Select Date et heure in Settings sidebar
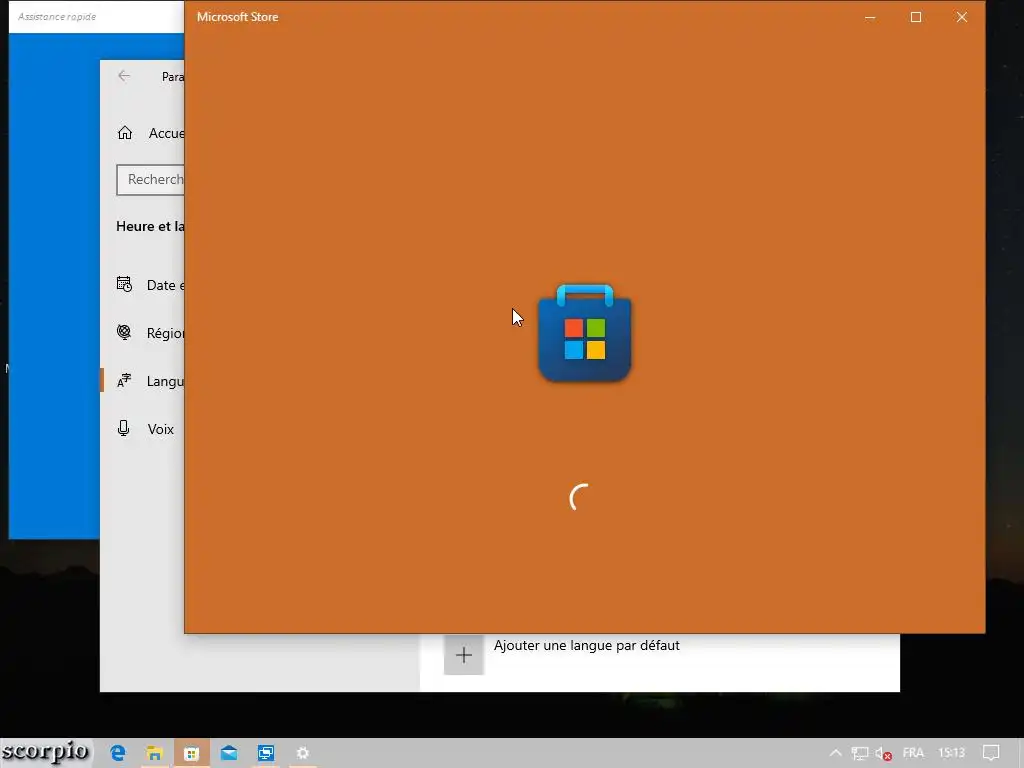This screenshot has height=768, width=1024. point(144,285)
